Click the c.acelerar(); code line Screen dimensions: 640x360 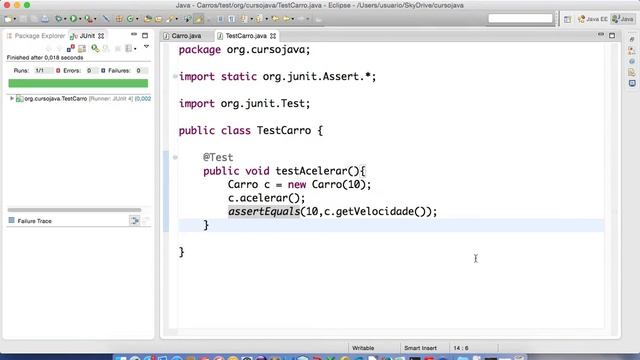pyautogui.click(x=267, y=198)
